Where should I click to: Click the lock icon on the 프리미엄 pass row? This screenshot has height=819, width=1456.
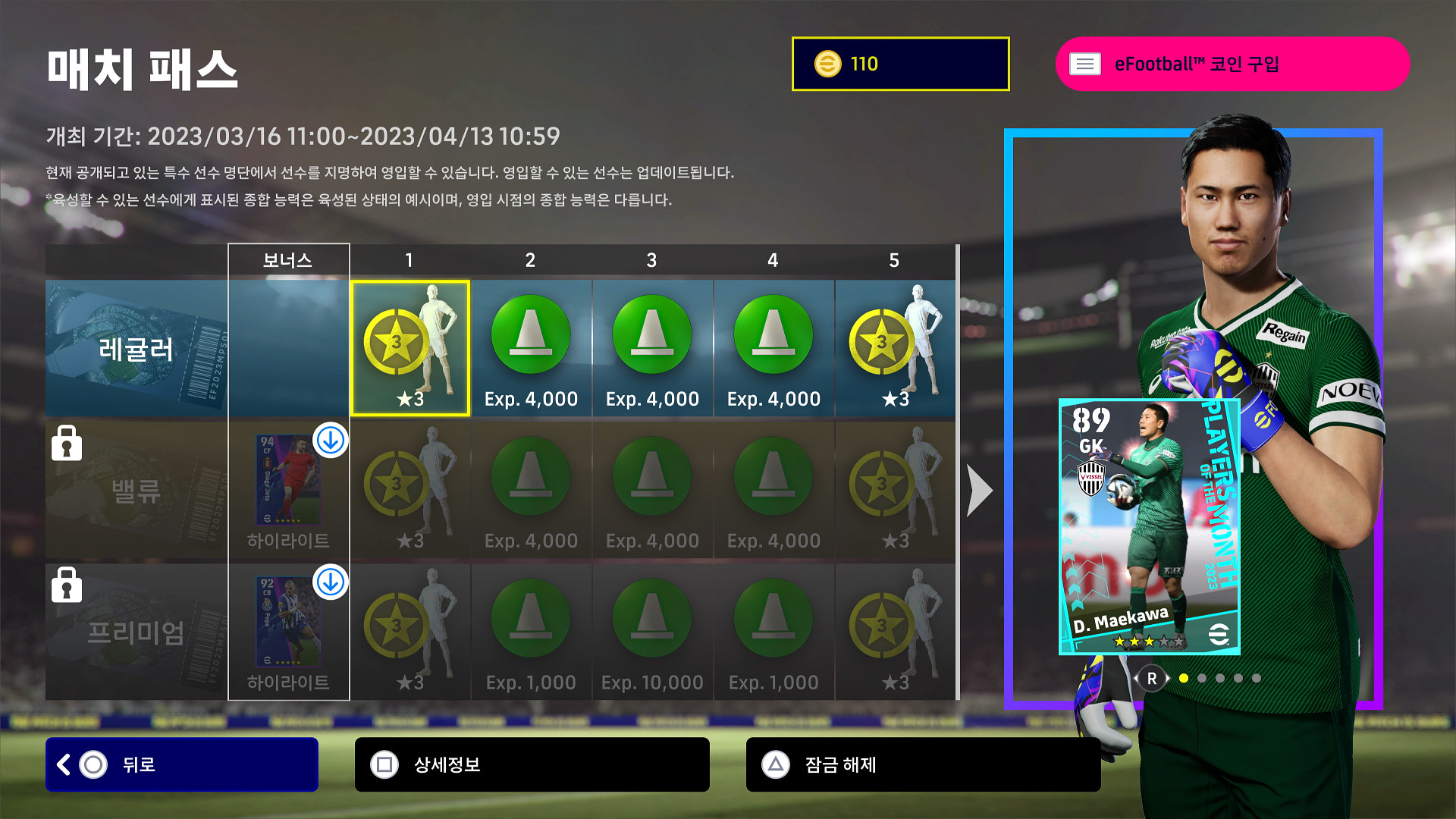(67, 585)
